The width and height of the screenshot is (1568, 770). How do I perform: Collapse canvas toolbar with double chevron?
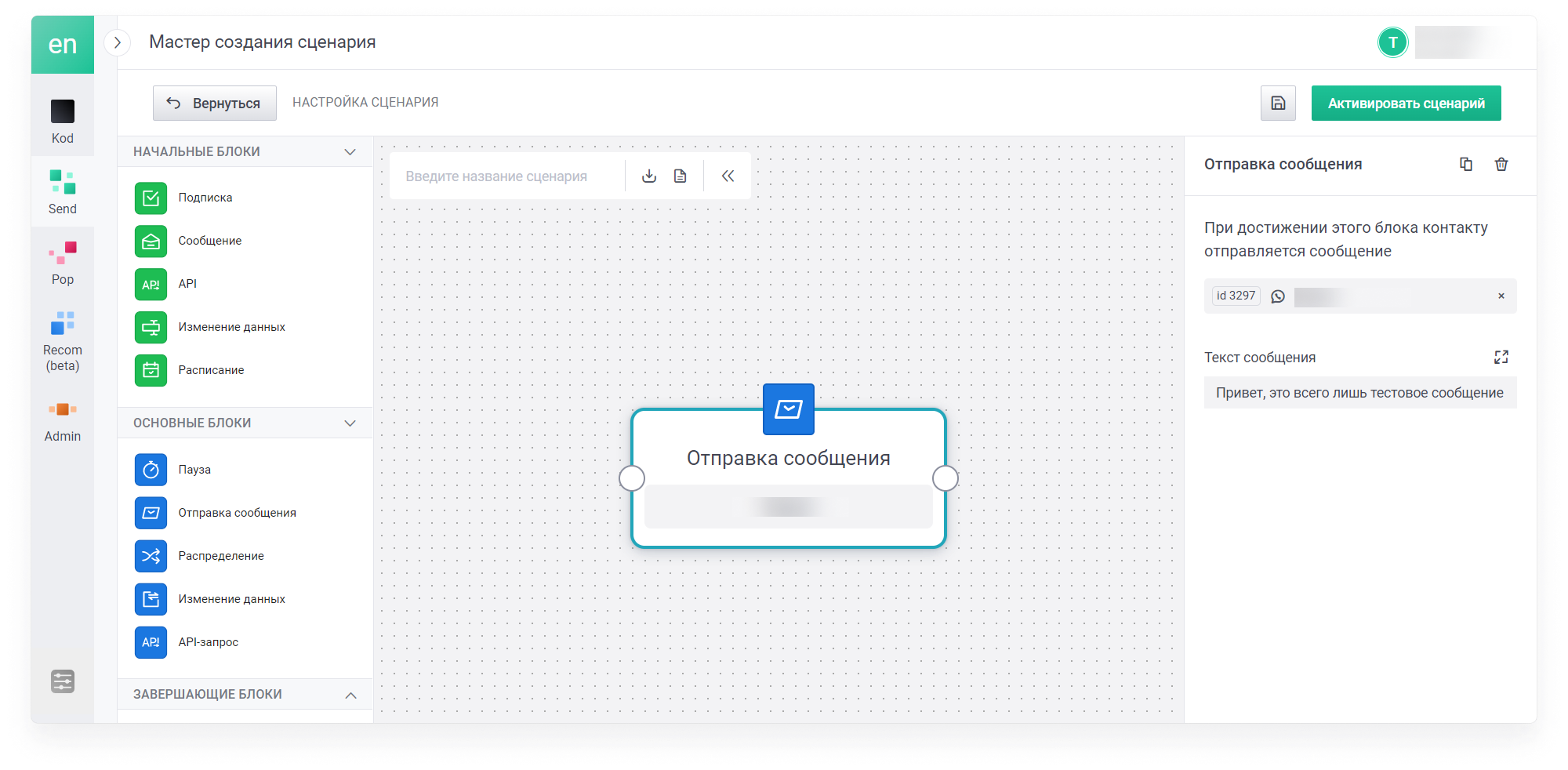pyautogui.click(x=728, y=176)
